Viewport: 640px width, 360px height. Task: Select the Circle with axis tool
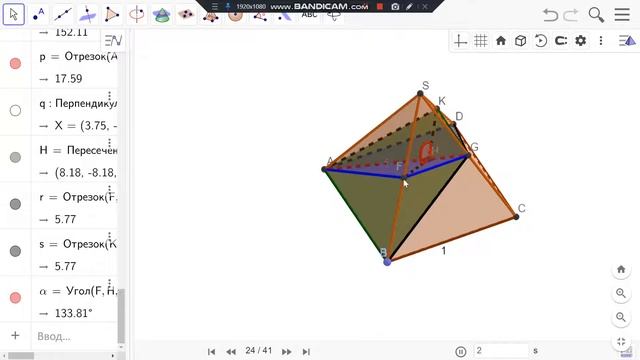(x=136, y=15)
